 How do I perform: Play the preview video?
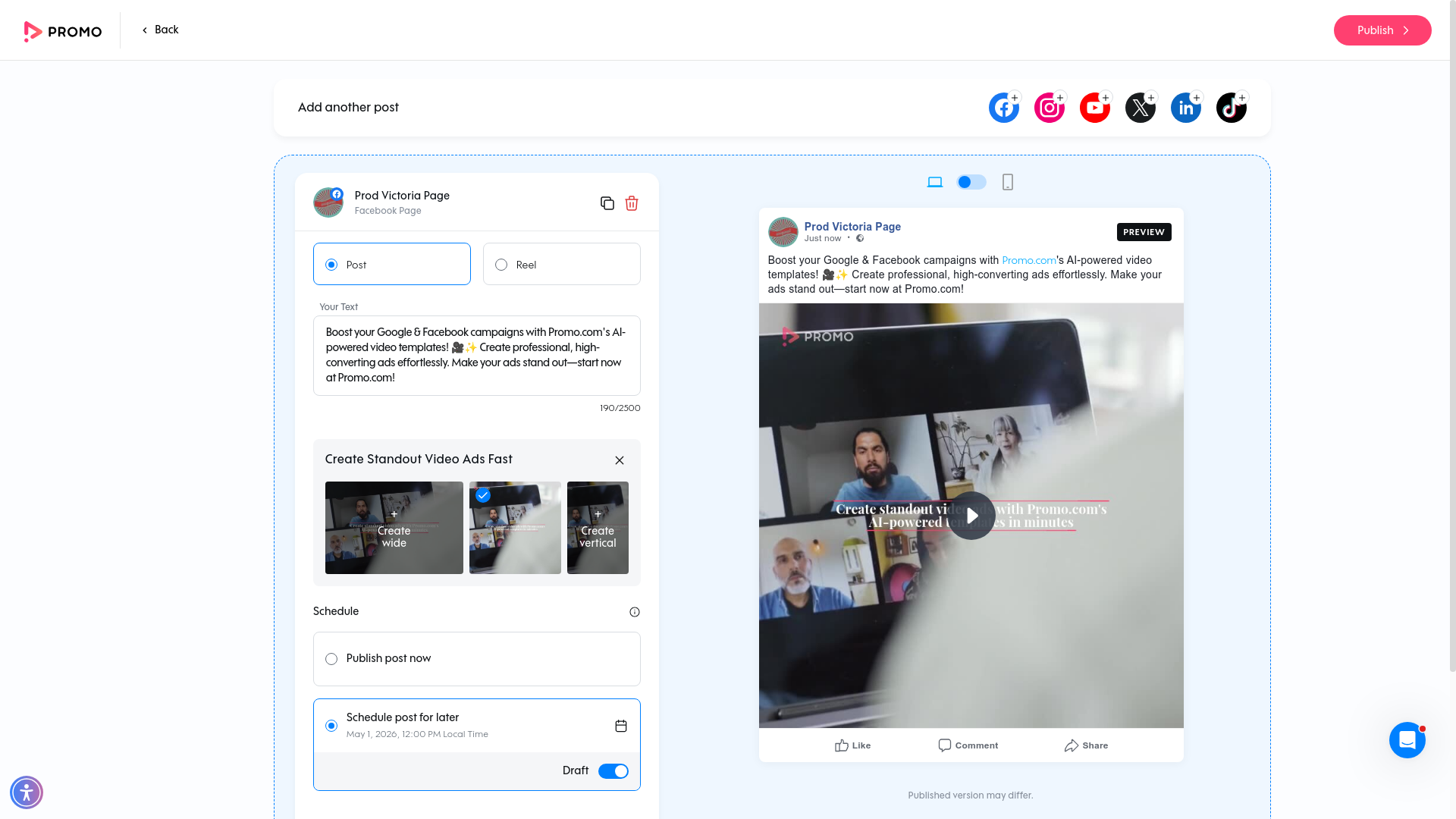pos(971,516)
